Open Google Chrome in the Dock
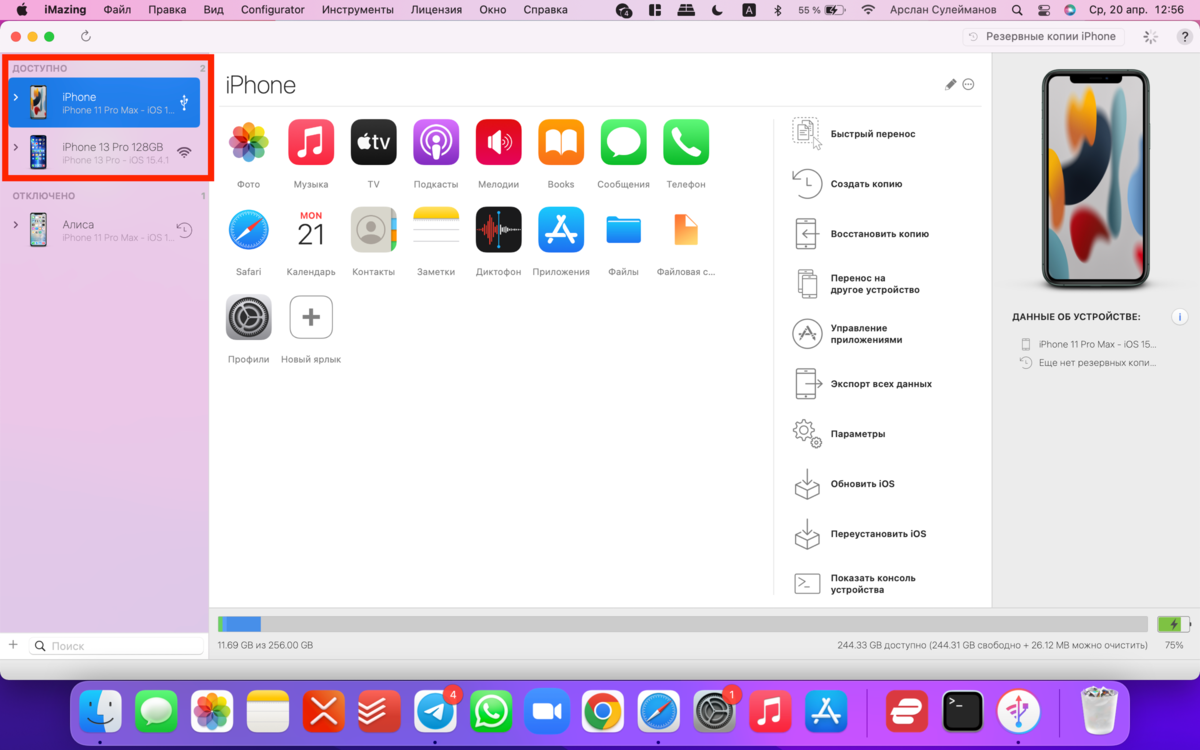This screenshot has height=750, width=1200. click(602, 712)
